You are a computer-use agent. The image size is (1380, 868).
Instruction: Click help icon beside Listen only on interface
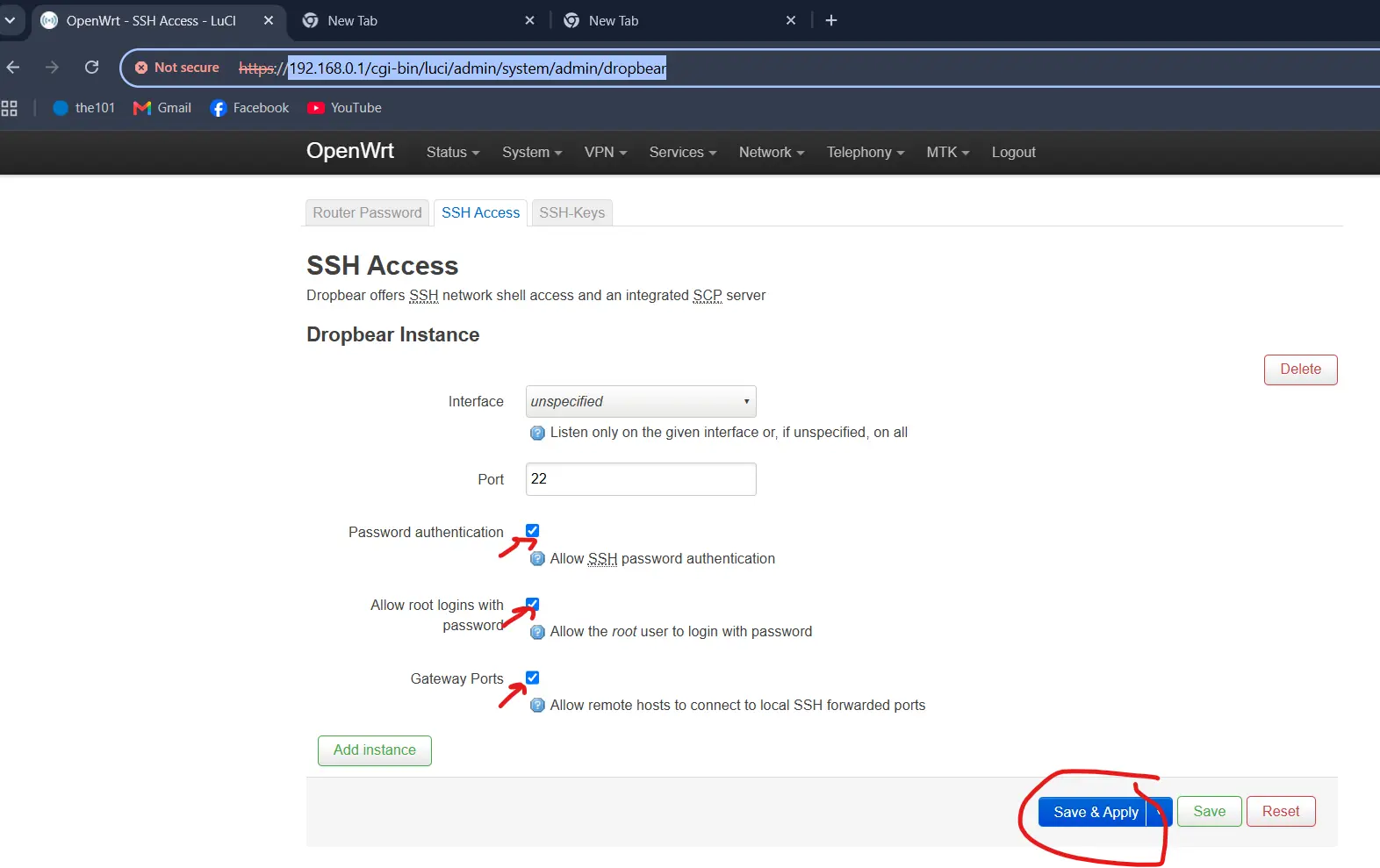click(x=537, y=433)
